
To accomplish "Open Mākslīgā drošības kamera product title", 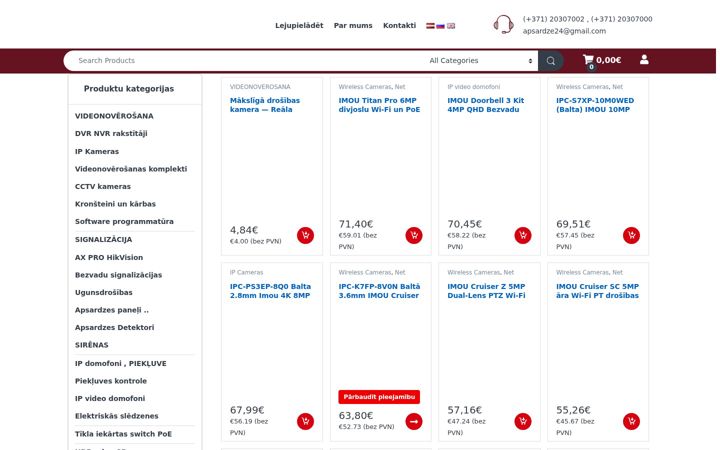I will (x=264, y=105).
